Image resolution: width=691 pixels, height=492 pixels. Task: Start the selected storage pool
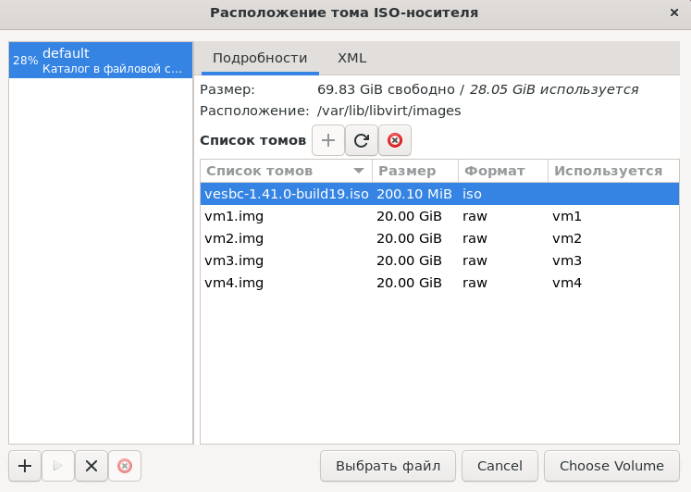(58, 465)
